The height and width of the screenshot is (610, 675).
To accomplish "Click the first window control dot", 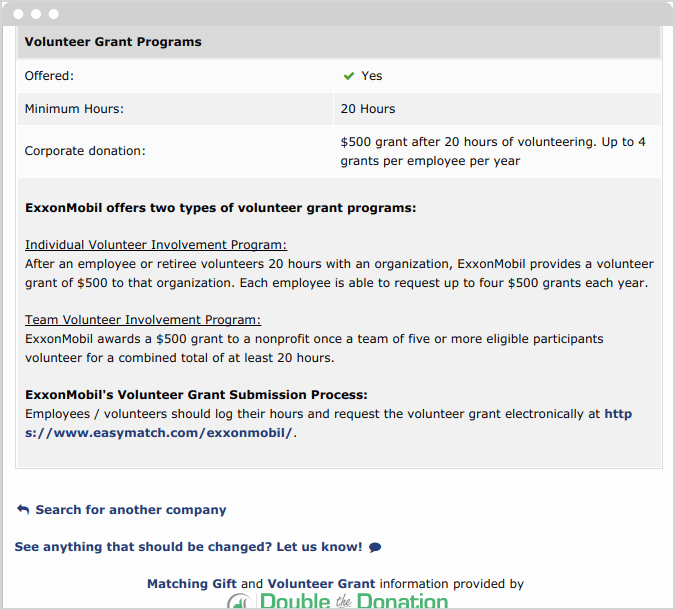I will coord(19,14).
